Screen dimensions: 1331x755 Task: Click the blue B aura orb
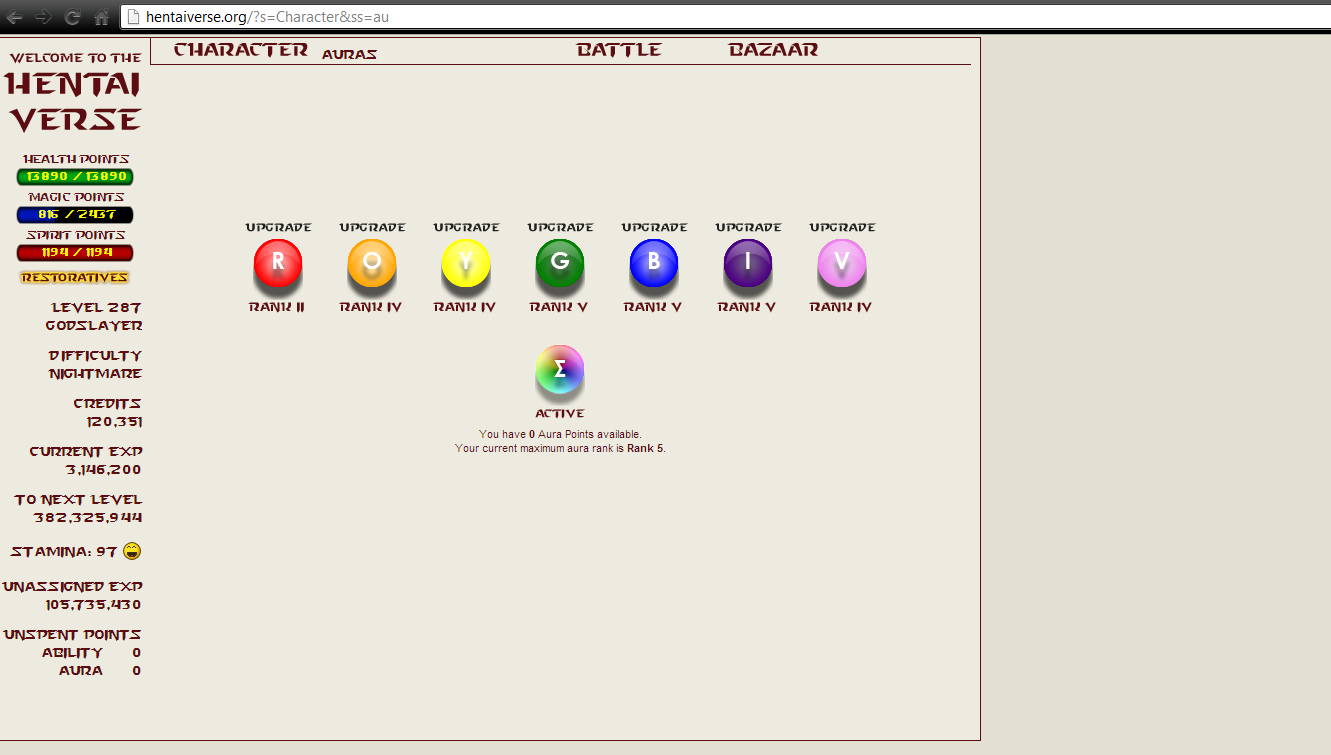[x=654, y=264]
